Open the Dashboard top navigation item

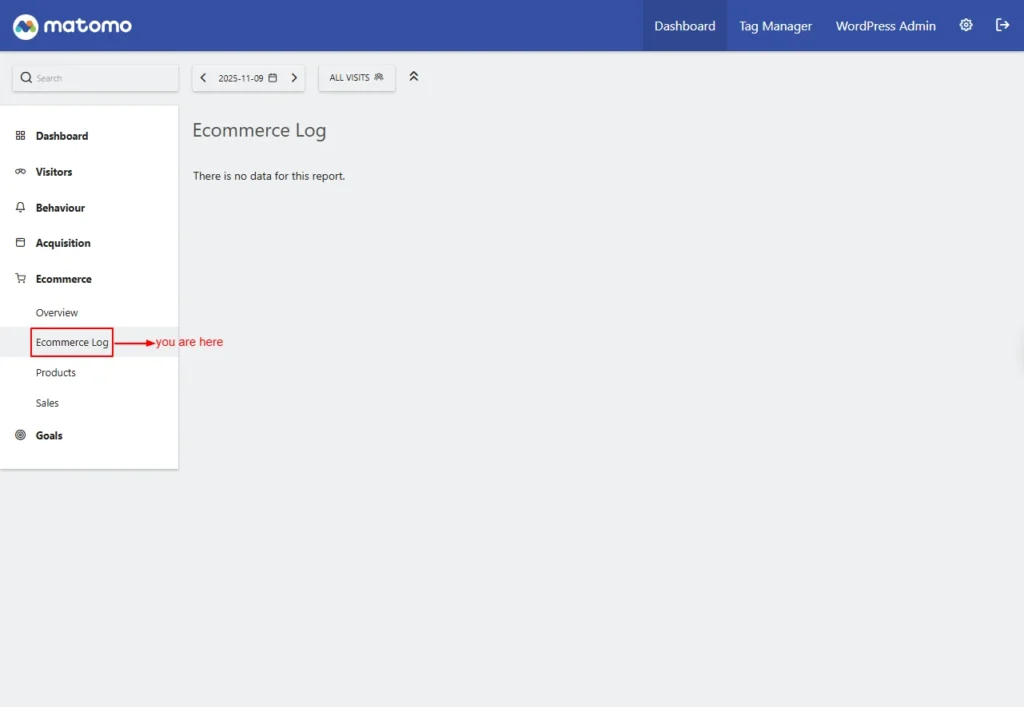tap(685, 26)
